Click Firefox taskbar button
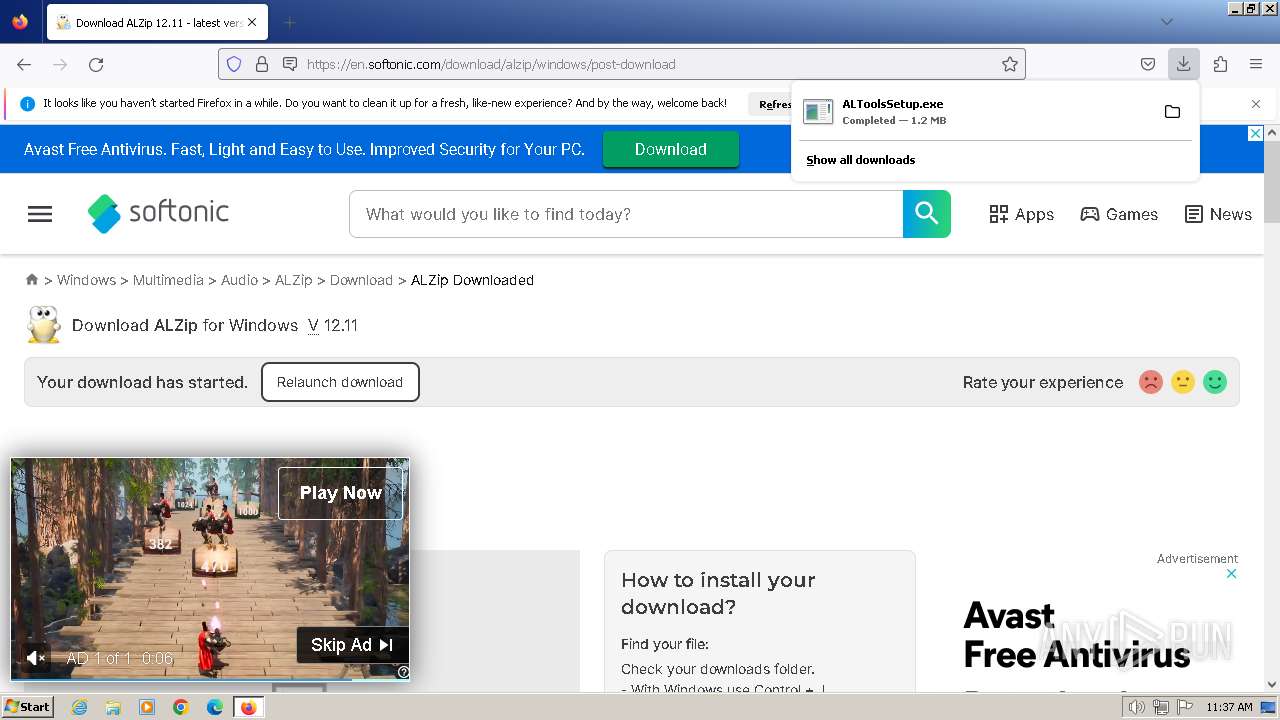Image resolution: width=1280 pixels, height=720 pixels. click(x=248, y=707)
